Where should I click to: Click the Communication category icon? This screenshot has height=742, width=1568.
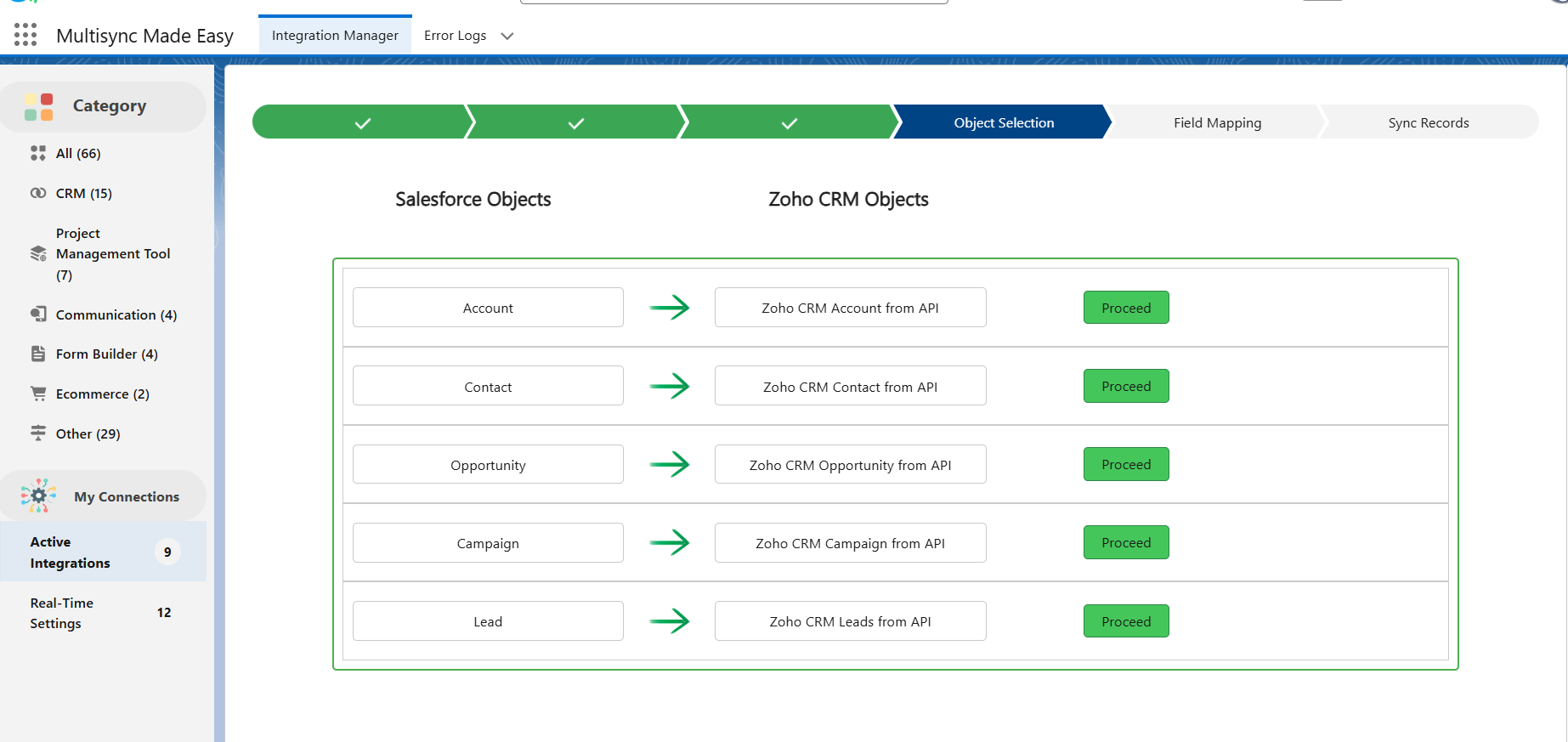[x=38, y=314]
